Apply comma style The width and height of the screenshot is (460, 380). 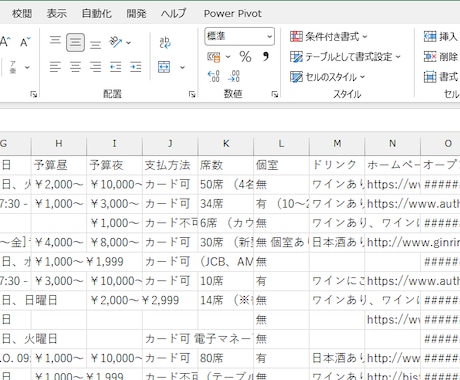[265, 56]
